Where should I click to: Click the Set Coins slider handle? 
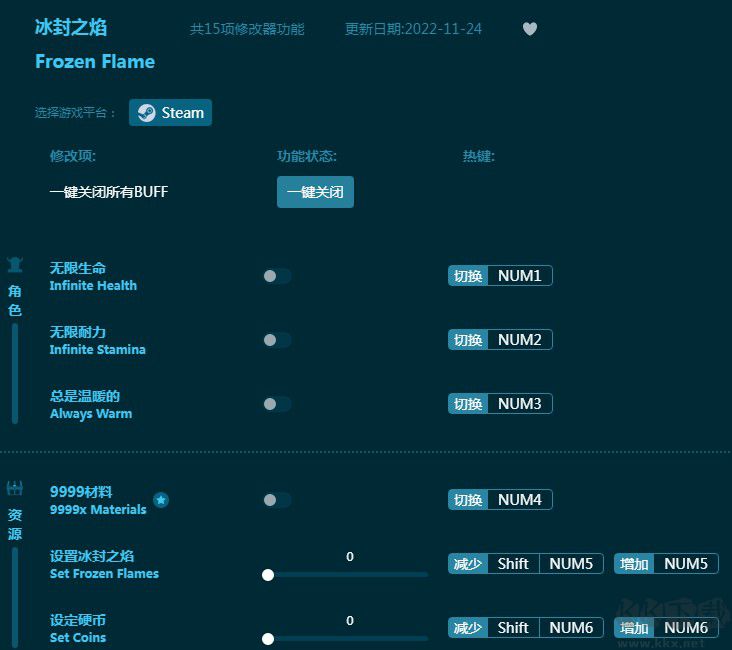click(x=268, y=639)
